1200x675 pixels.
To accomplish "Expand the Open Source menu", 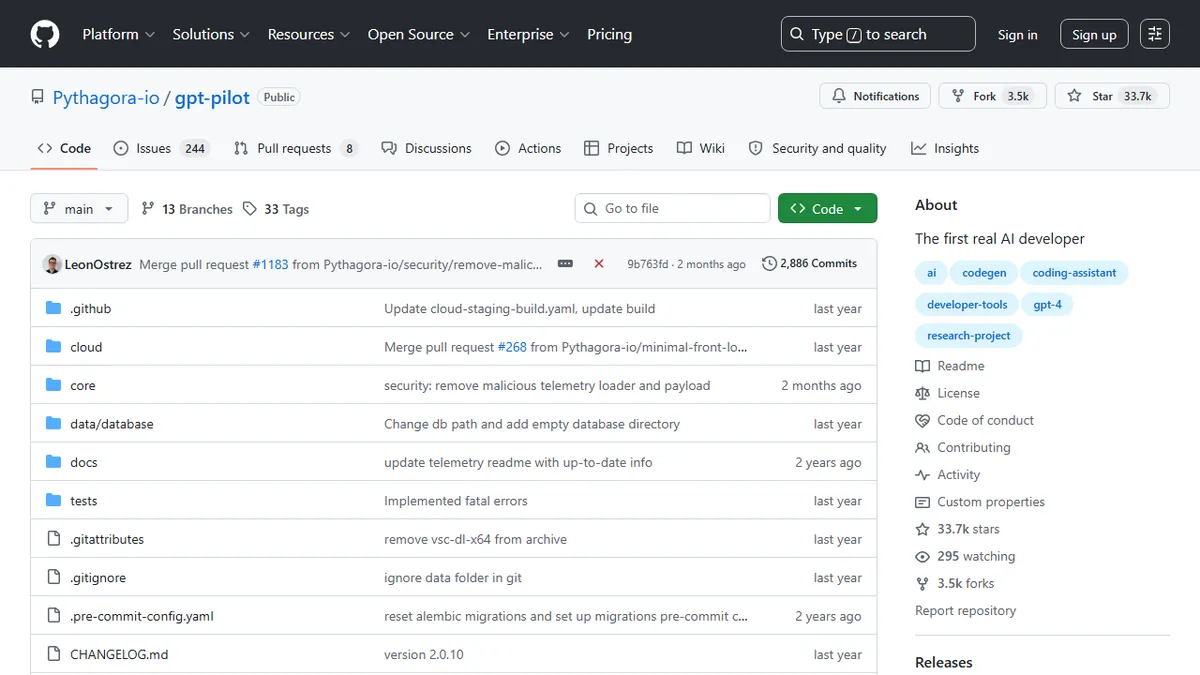I will 419,34.
